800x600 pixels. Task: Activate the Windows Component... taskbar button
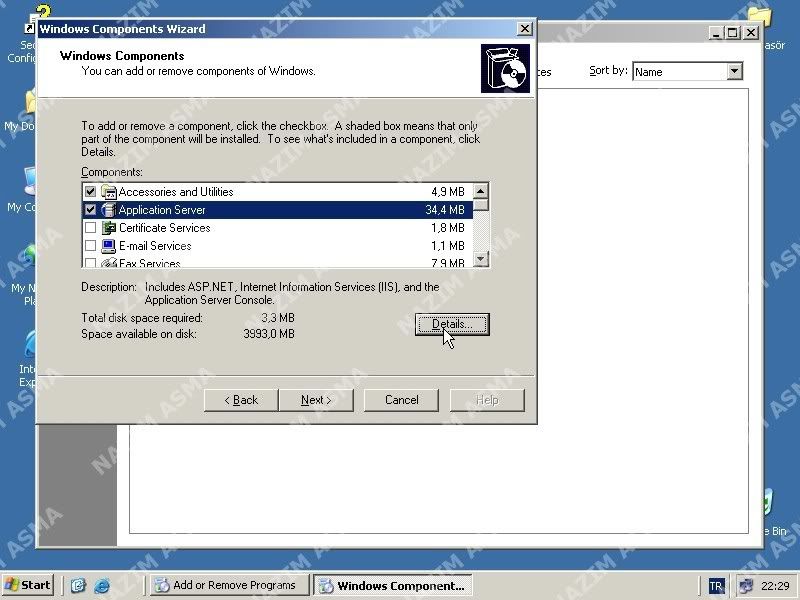[x=393, y=585]
